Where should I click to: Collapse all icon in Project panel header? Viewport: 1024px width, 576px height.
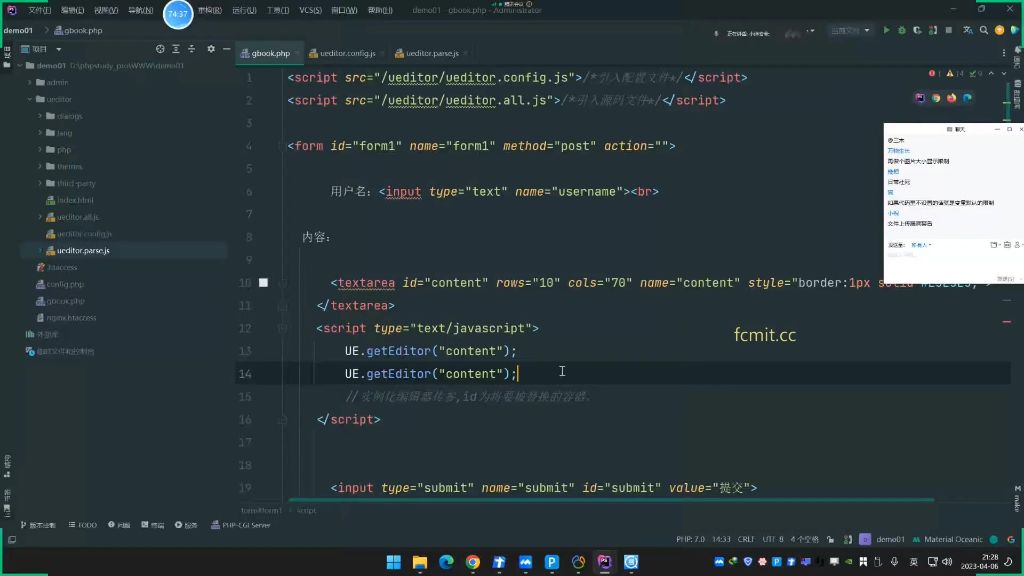(x=191, y=49)
